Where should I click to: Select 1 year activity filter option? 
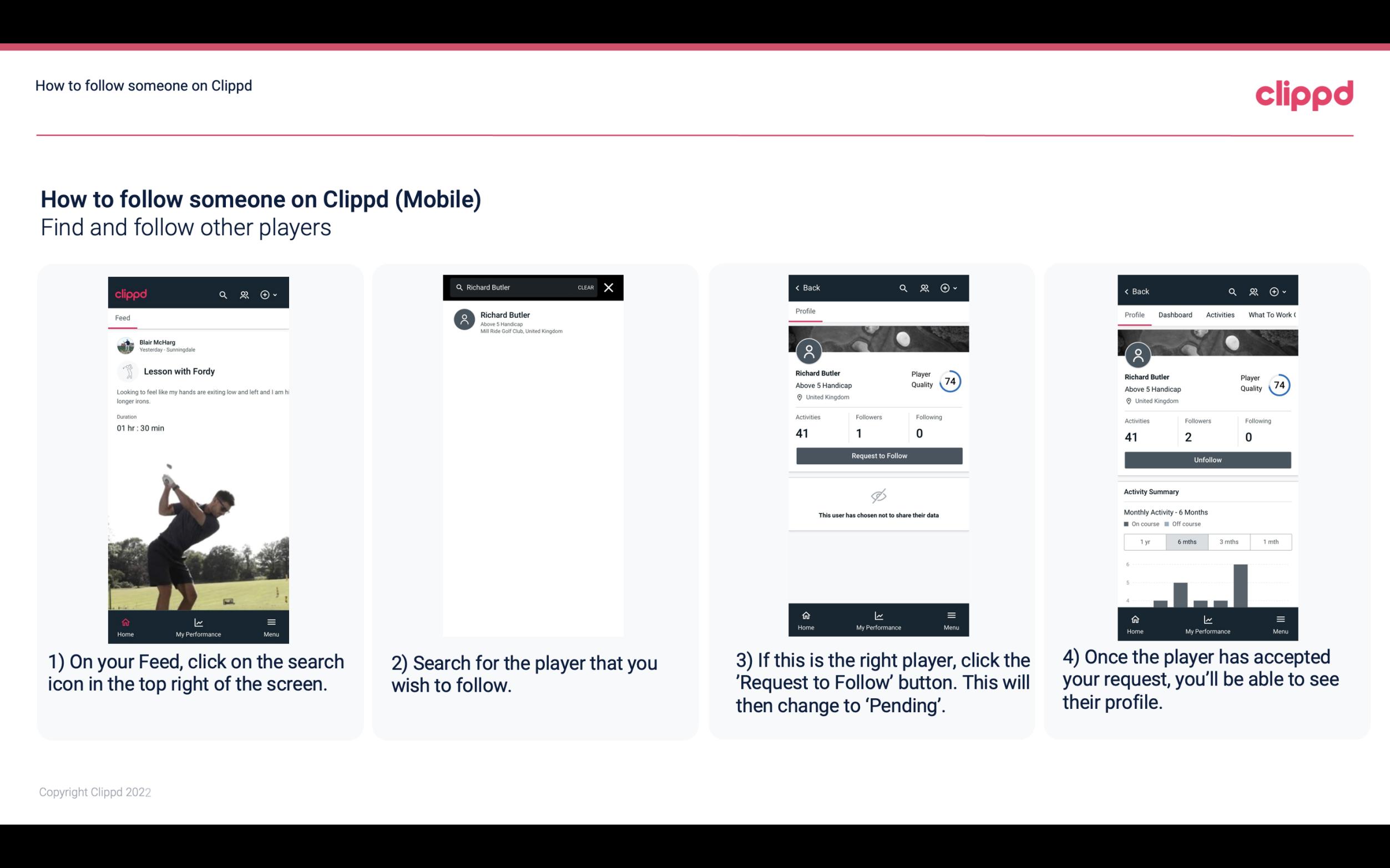pos(1145,541)
